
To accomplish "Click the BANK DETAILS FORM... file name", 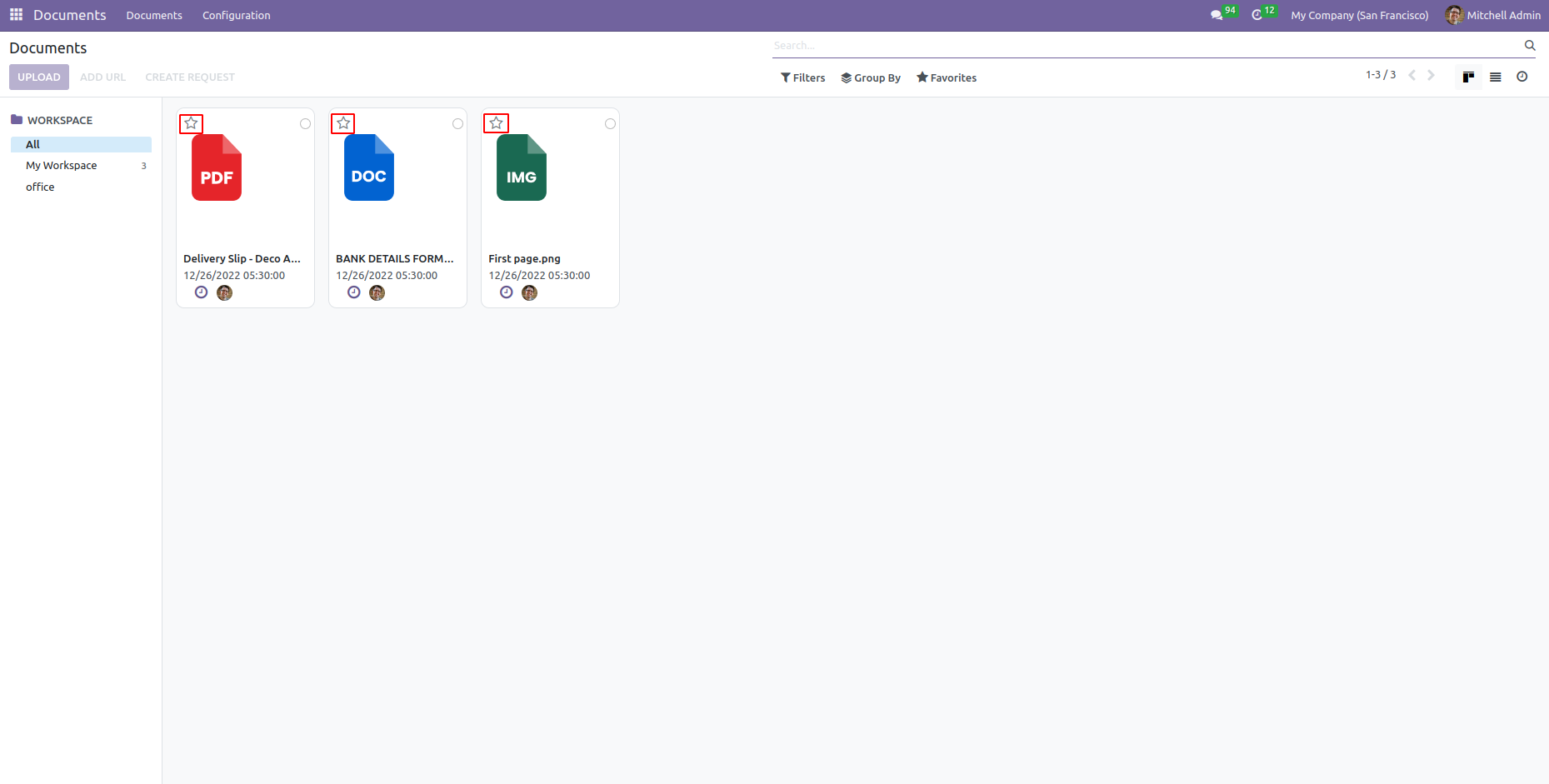I will (395, 259).
